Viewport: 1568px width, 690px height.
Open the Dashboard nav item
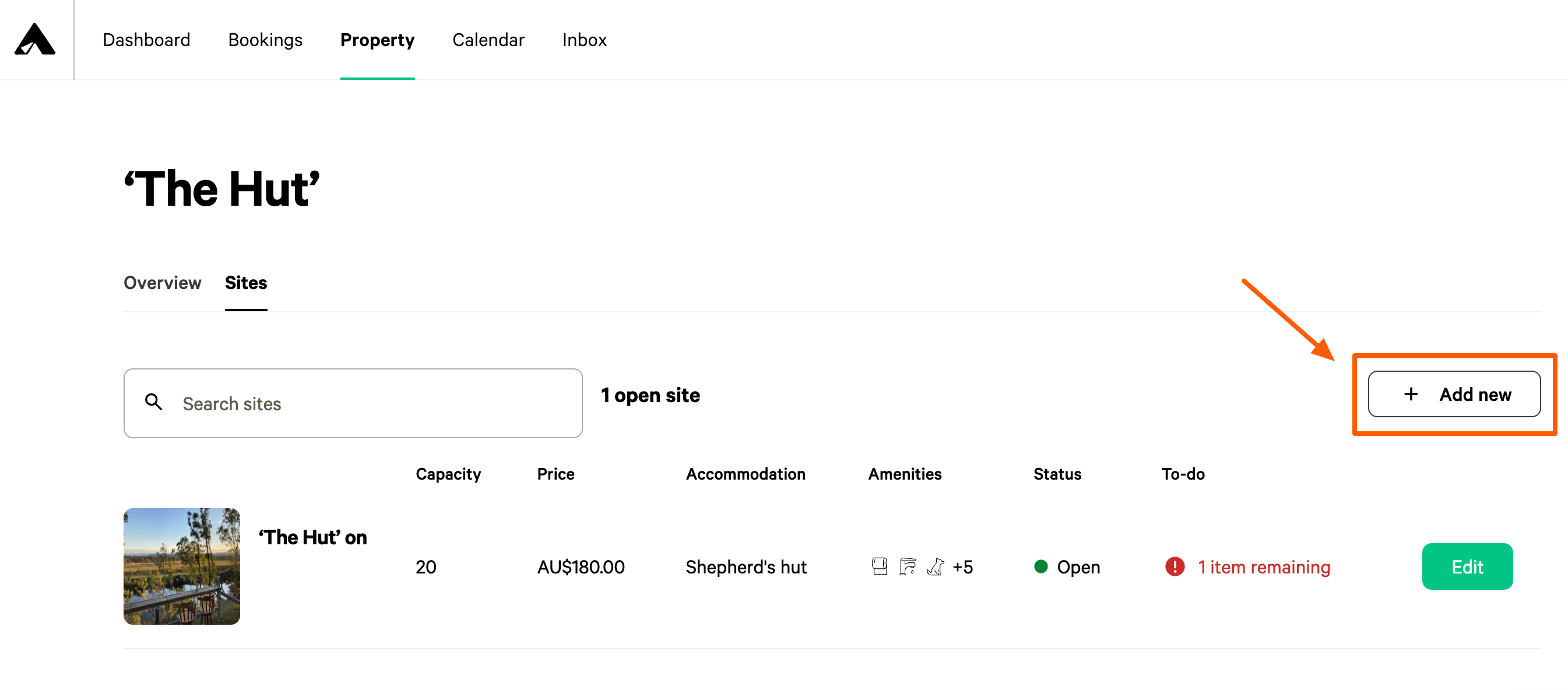click(x=146, y=40)
